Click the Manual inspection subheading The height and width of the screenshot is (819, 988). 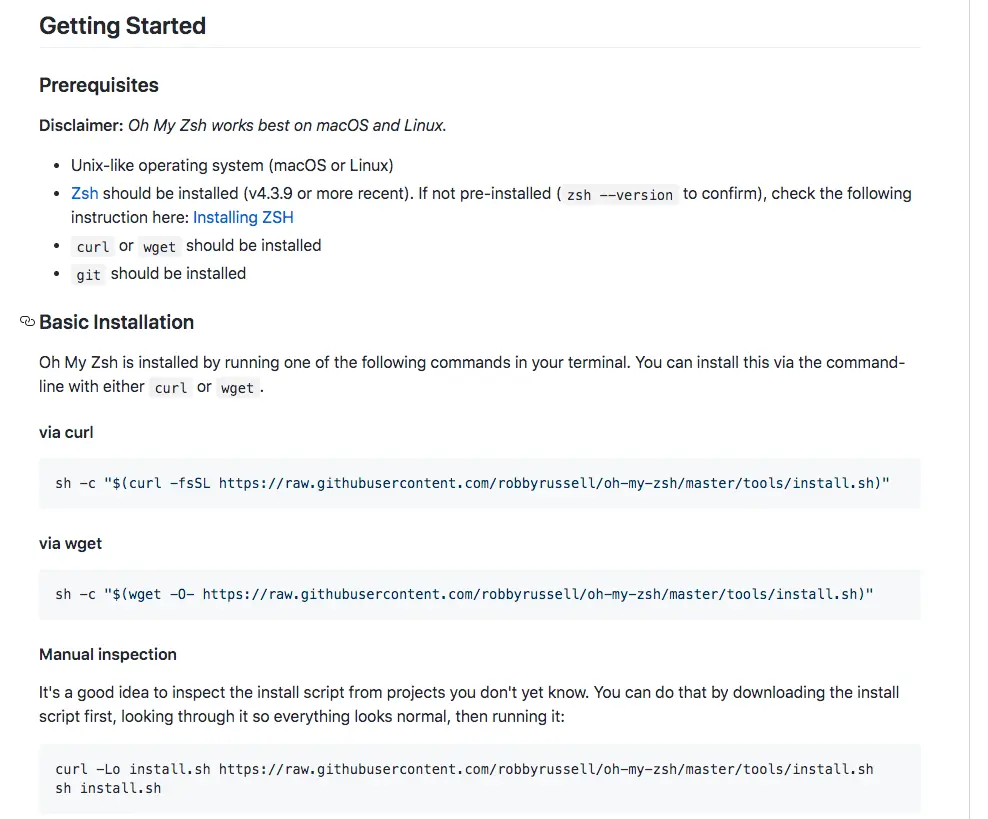click(108, 654)
